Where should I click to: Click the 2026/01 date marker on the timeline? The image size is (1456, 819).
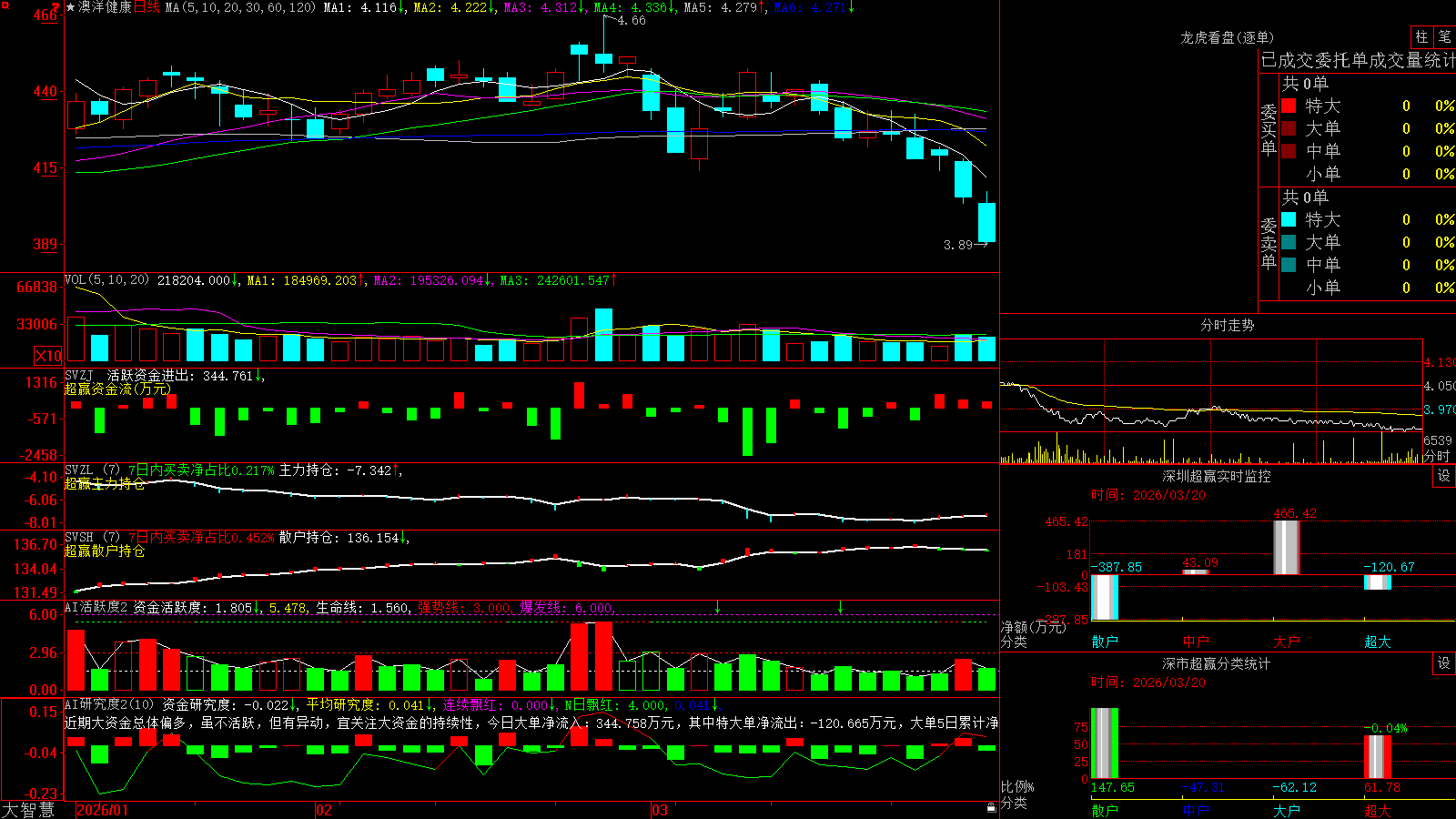pos(103,810)
